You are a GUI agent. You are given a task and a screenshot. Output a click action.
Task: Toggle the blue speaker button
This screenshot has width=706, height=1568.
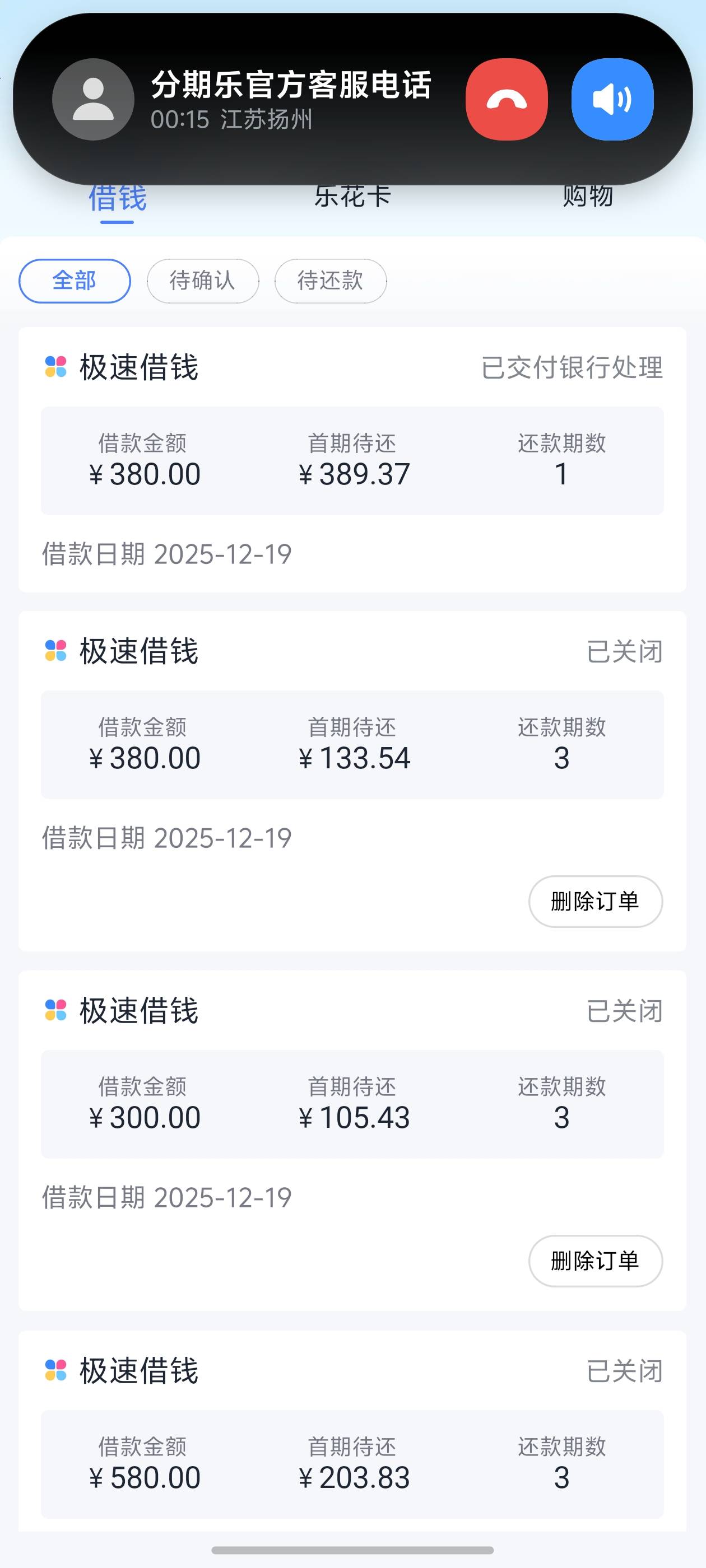click(612, 99)
